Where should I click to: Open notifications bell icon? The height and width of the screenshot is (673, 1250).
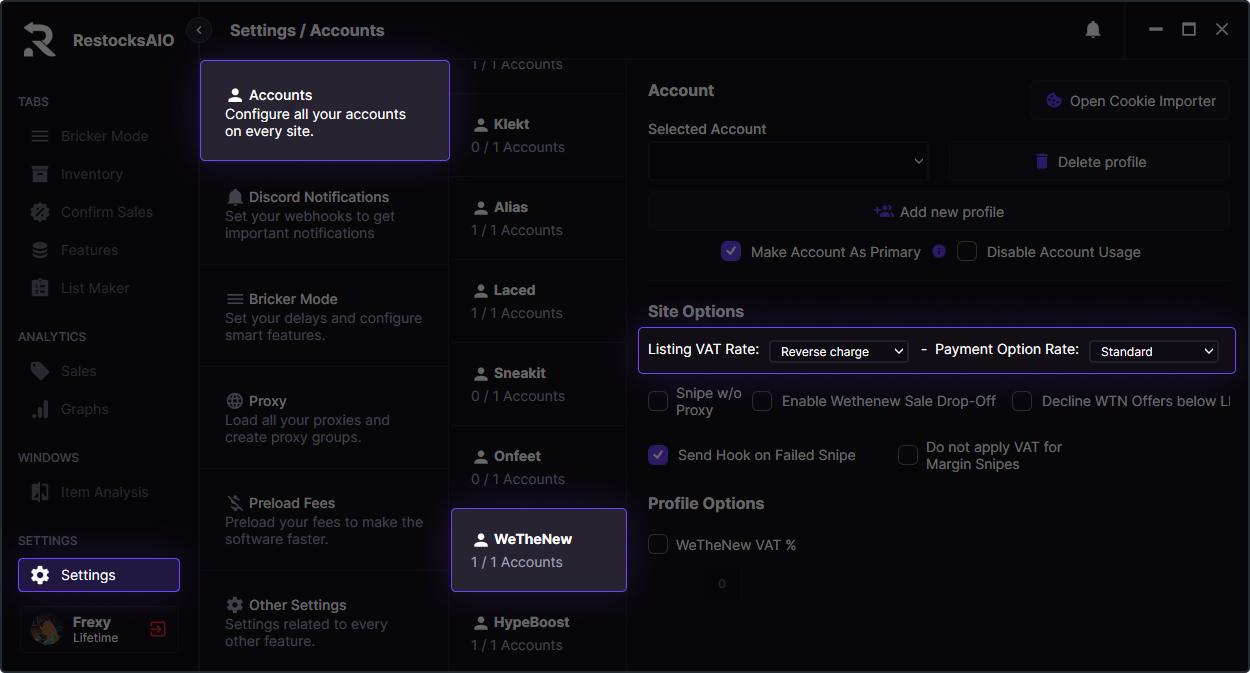[1093, 30]
